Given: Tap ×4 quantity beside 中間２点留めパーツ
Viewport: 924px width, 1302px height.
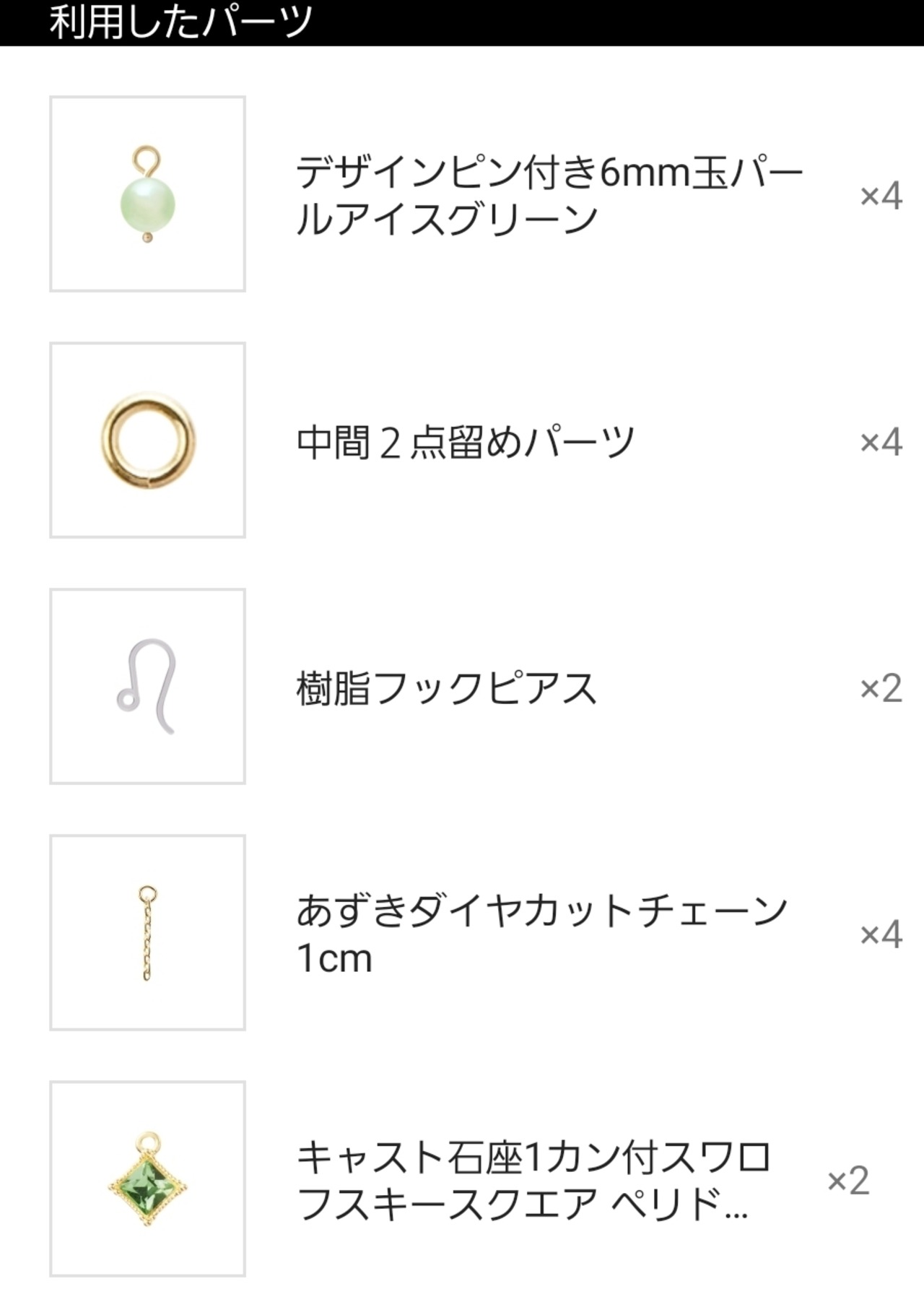Looking at the screenshot, I should [881, 441].
